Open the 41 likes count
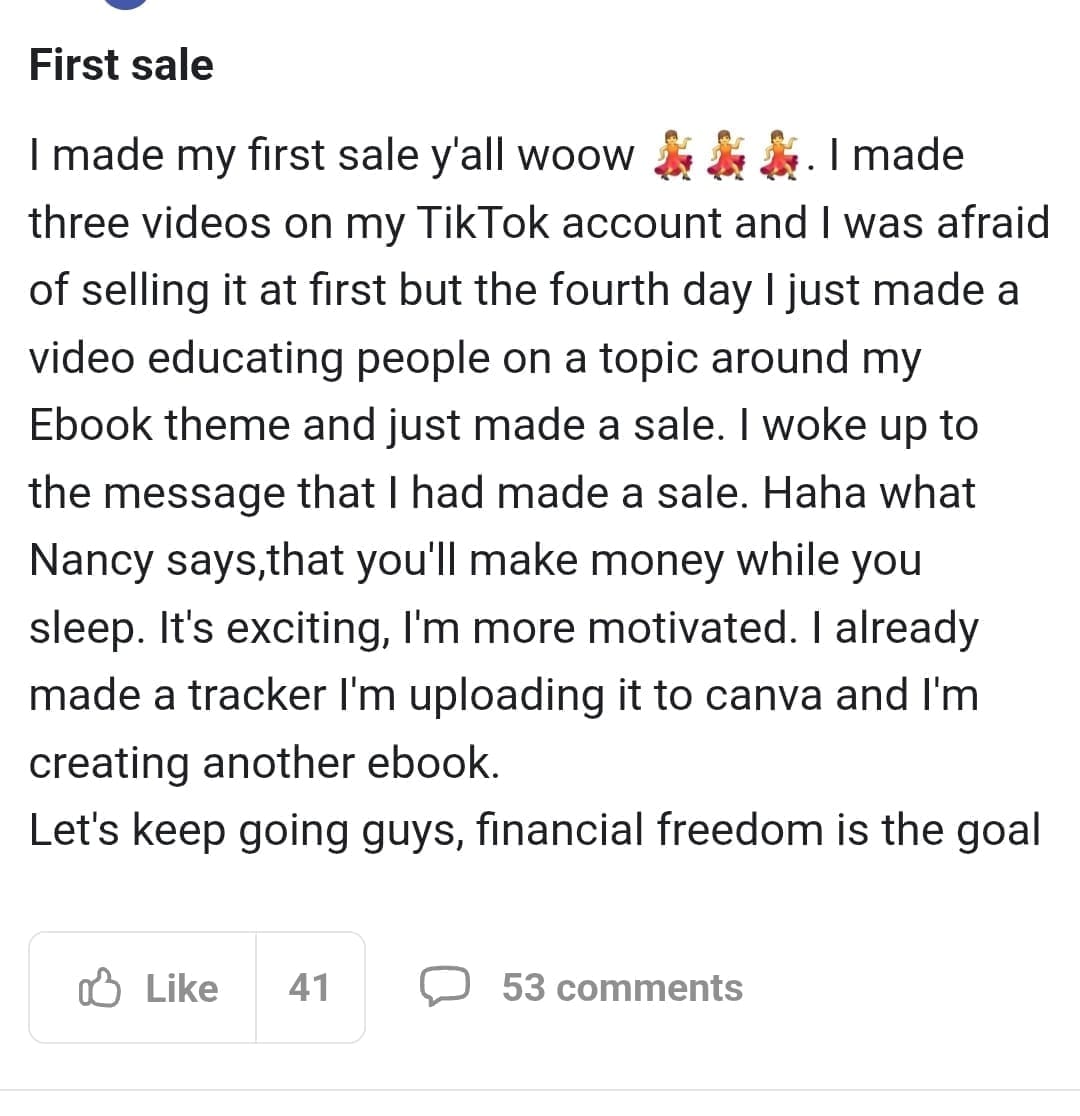Image resolution: width=1080 pixels, height=1116 pixels. 309,988
